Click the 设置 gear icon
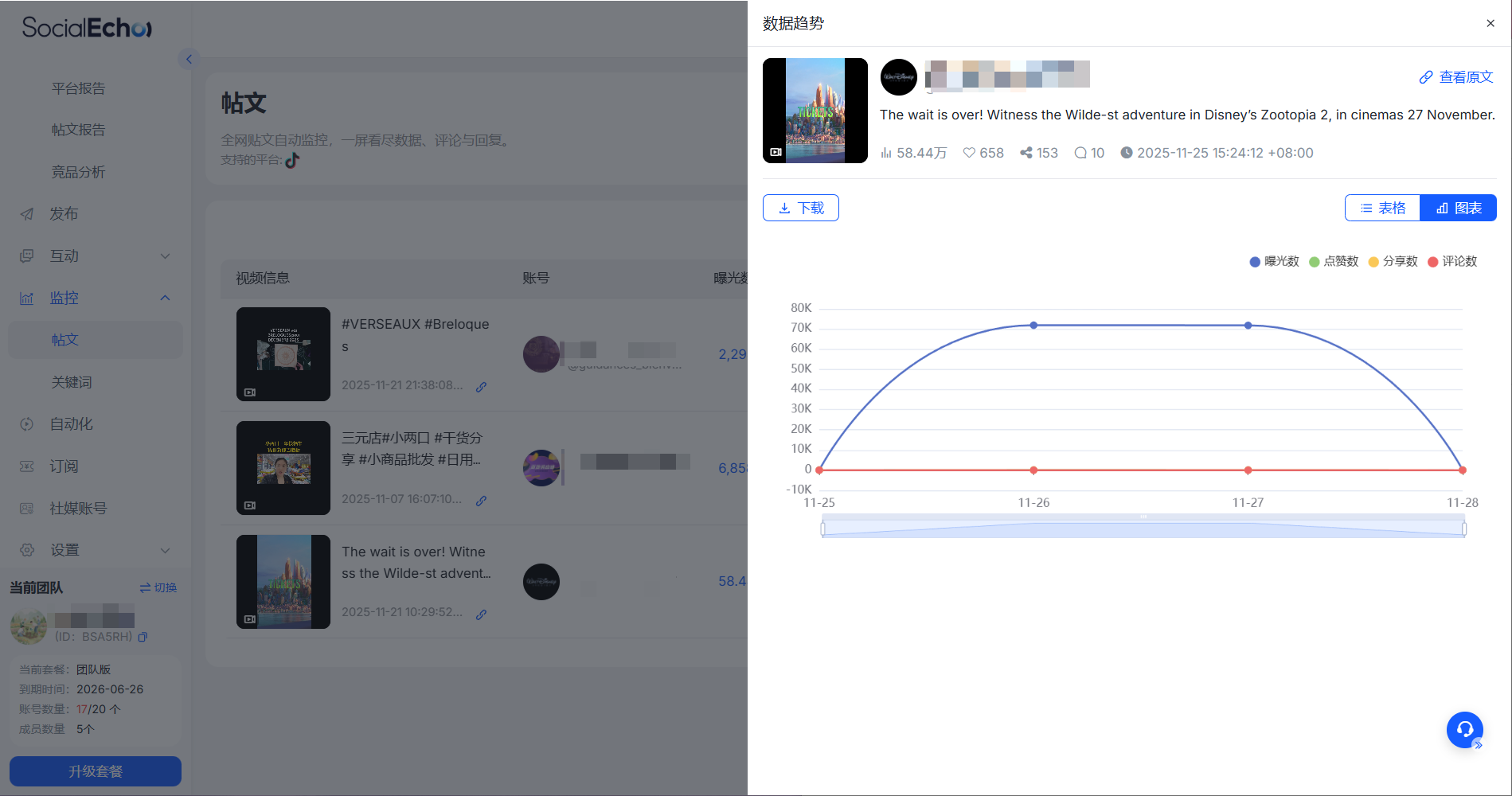Screen dimensions: 1512x796 tap(27, 550)
